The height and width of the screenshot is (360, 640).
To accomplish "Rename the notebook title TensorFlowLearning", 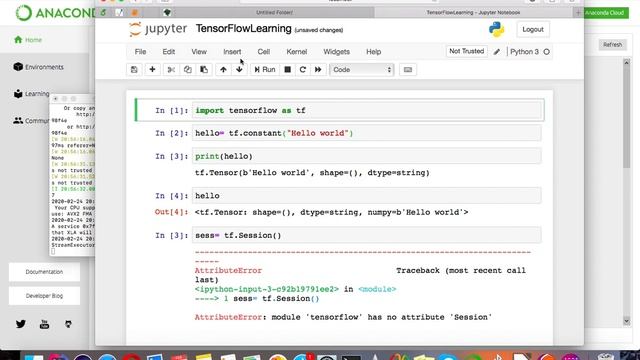I will click(244, 29).
